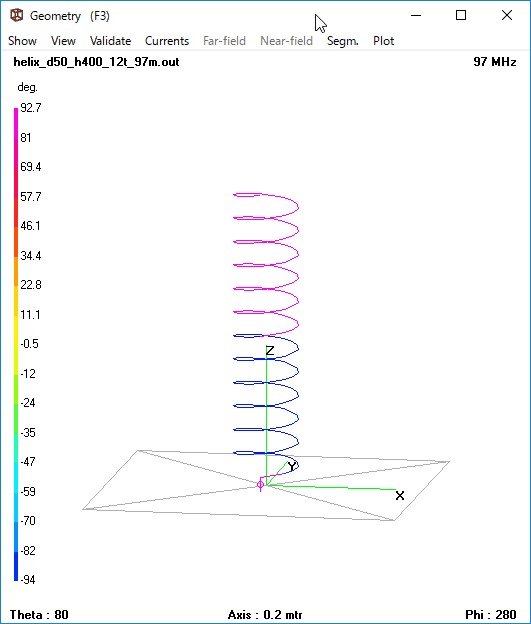Click the -35 scale value
This screenshot has height=624, width=531.
[x=28, y=433]
